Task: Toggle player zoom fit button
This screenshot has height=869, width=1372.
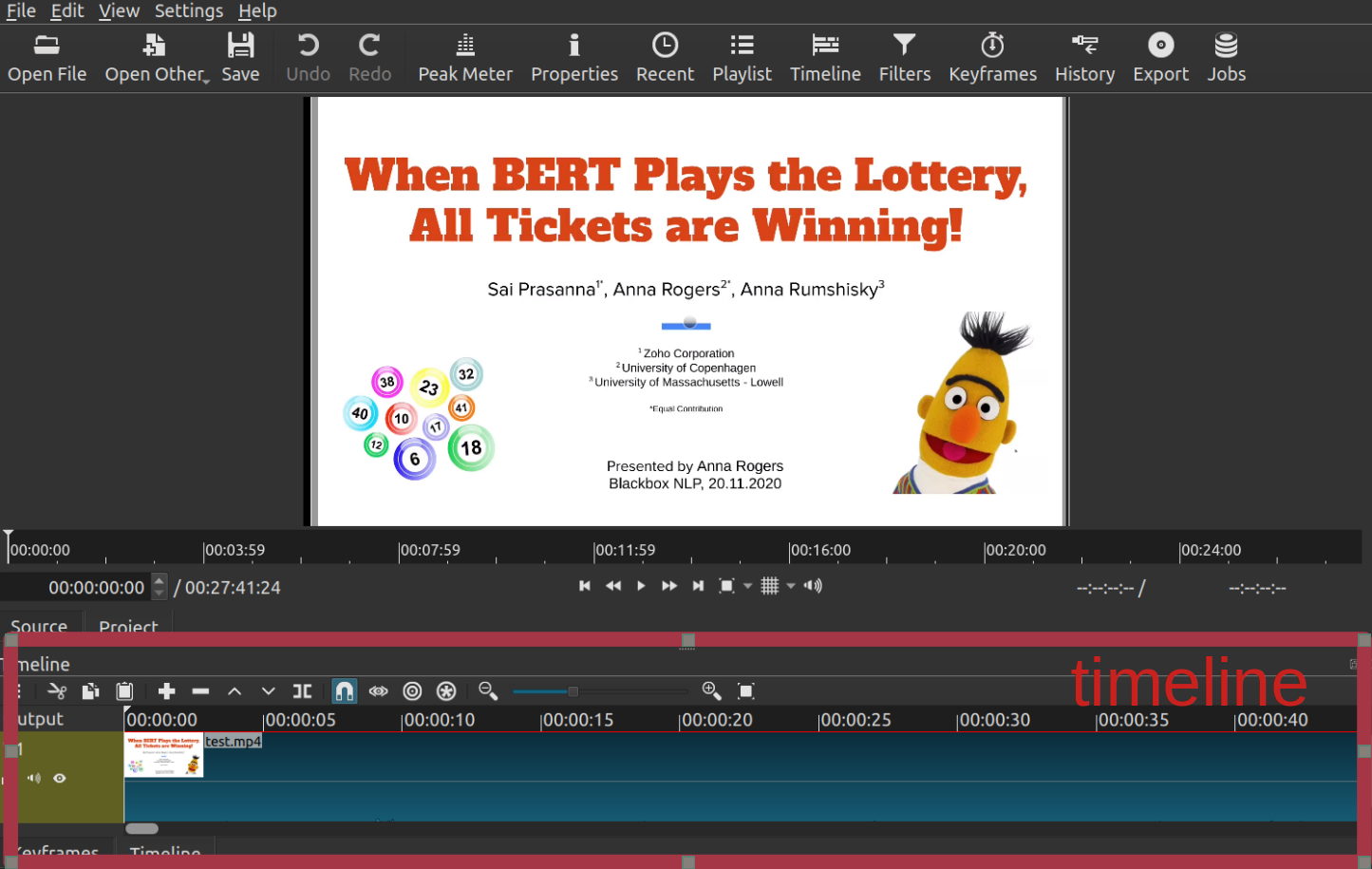Action: (x=726, y=586)
